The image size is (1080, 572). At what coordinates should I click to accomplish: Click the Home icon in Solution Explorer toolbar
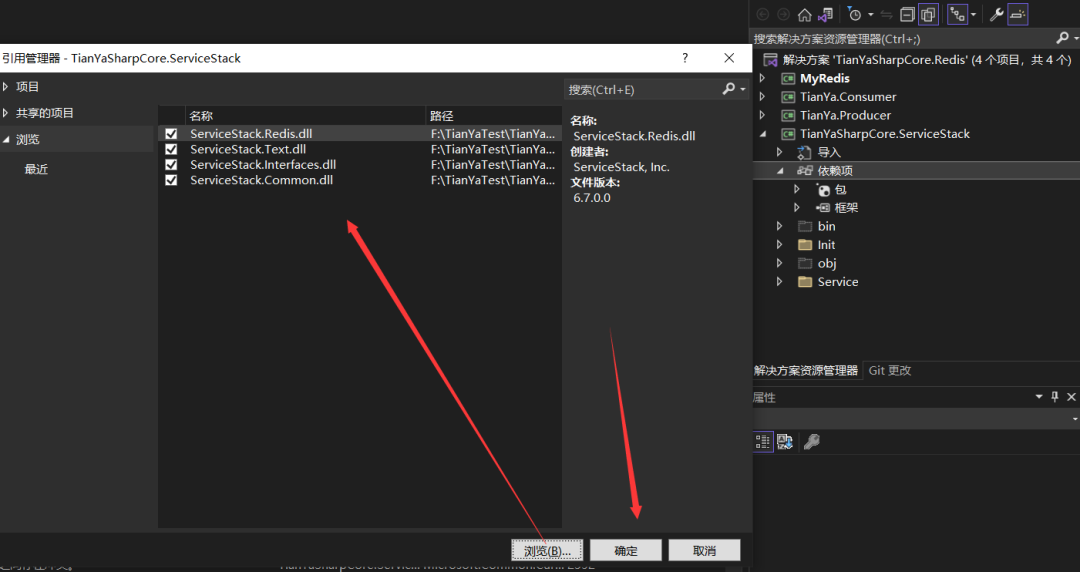click(804, 14)
